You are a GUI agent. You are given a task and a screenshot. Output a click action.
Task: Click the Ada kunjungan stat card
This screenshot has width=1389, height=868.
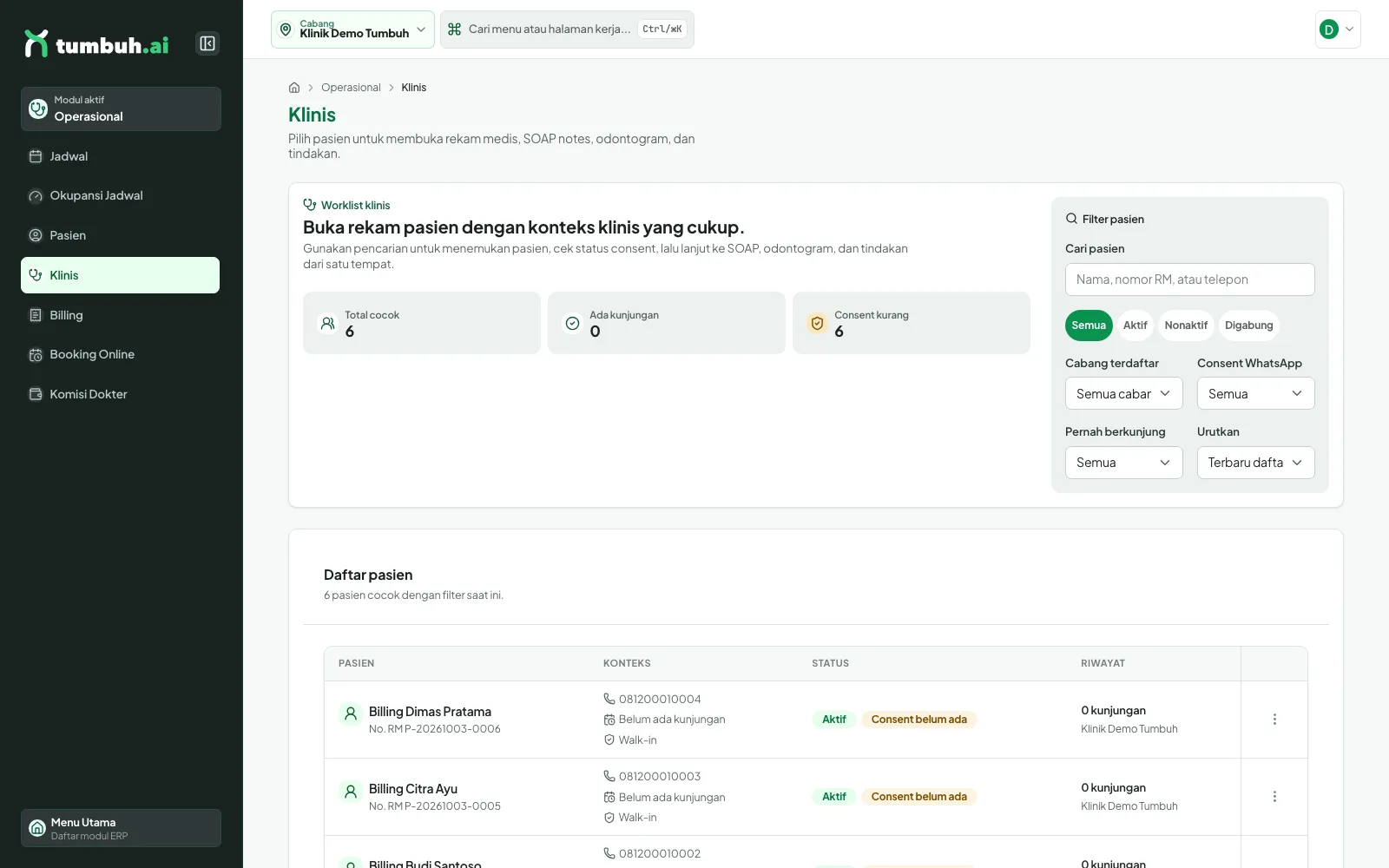pyautogui.click(x=667, y=323)
